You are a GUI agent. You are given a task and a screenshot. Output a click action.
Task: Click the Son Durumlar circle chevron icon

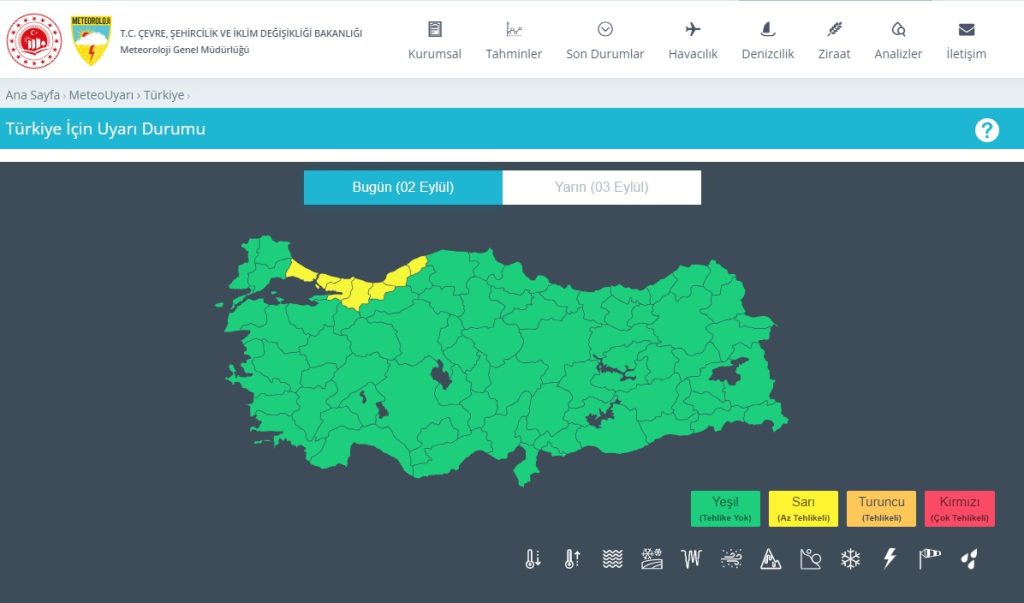point(605,29)
